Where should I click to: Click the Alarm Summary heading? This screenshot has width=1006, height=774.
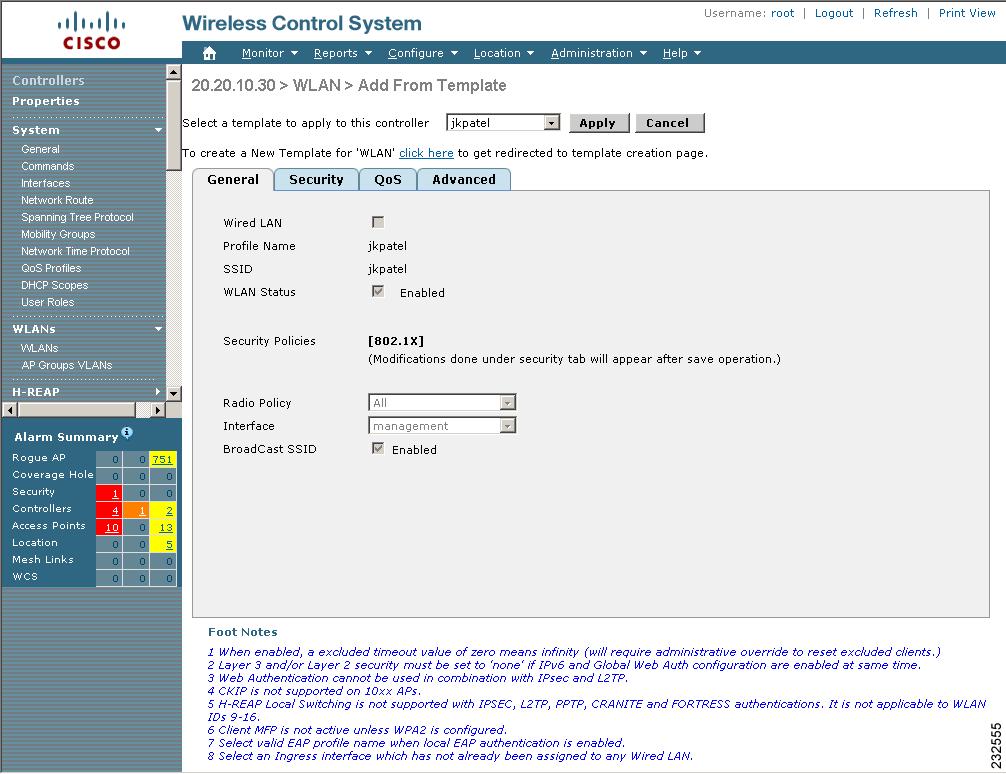66,437
